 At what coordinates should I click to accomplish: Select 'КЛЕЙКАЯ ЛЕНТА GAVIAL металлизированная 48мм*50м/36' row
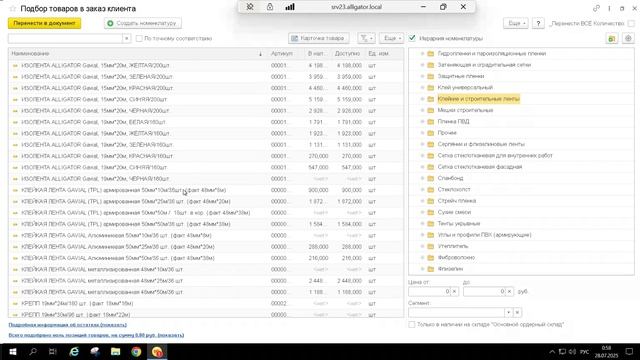tap(206, 292)
